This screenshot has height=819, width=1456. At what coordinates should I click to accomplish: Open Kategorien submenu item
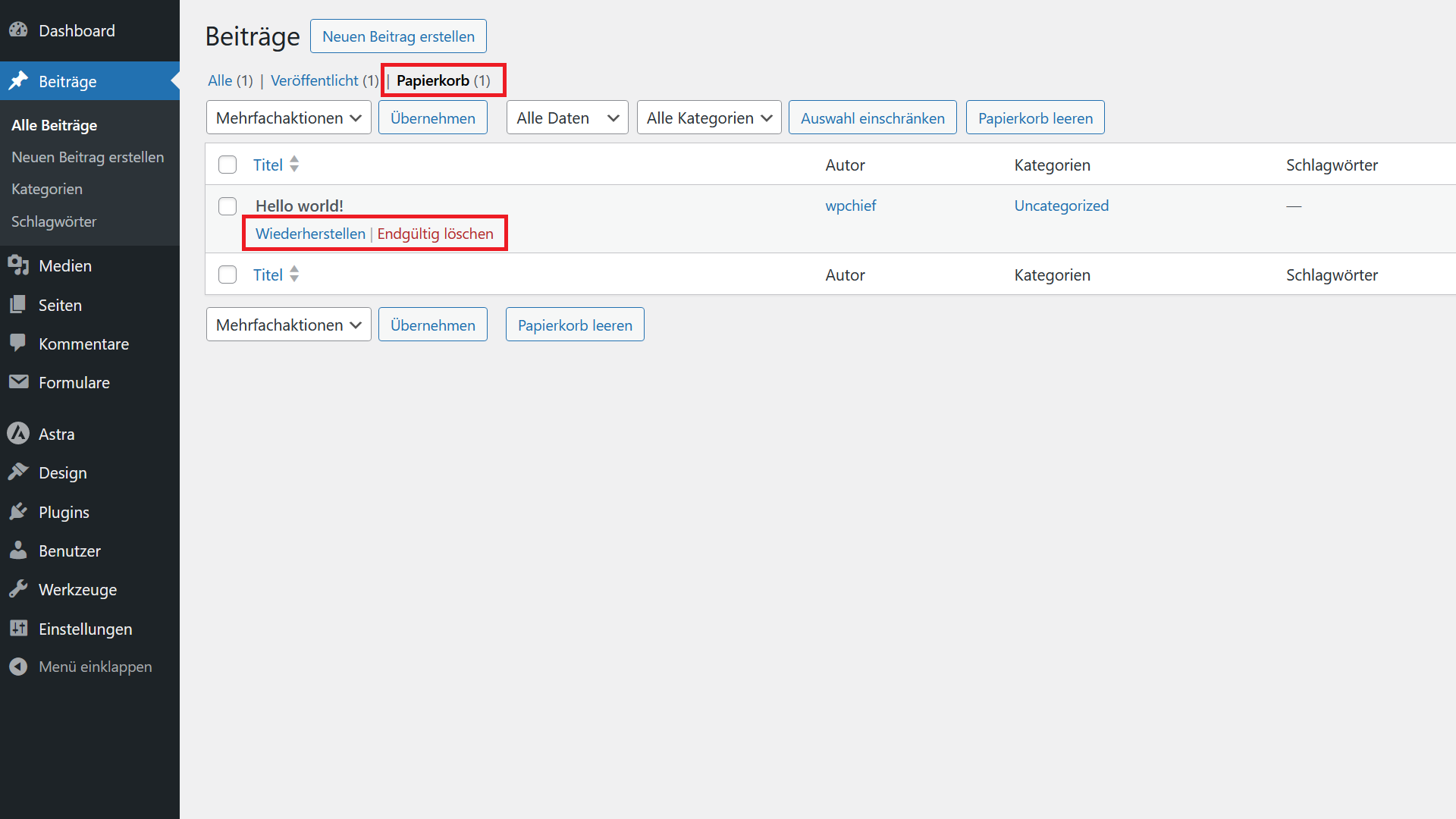click(47, 189)
